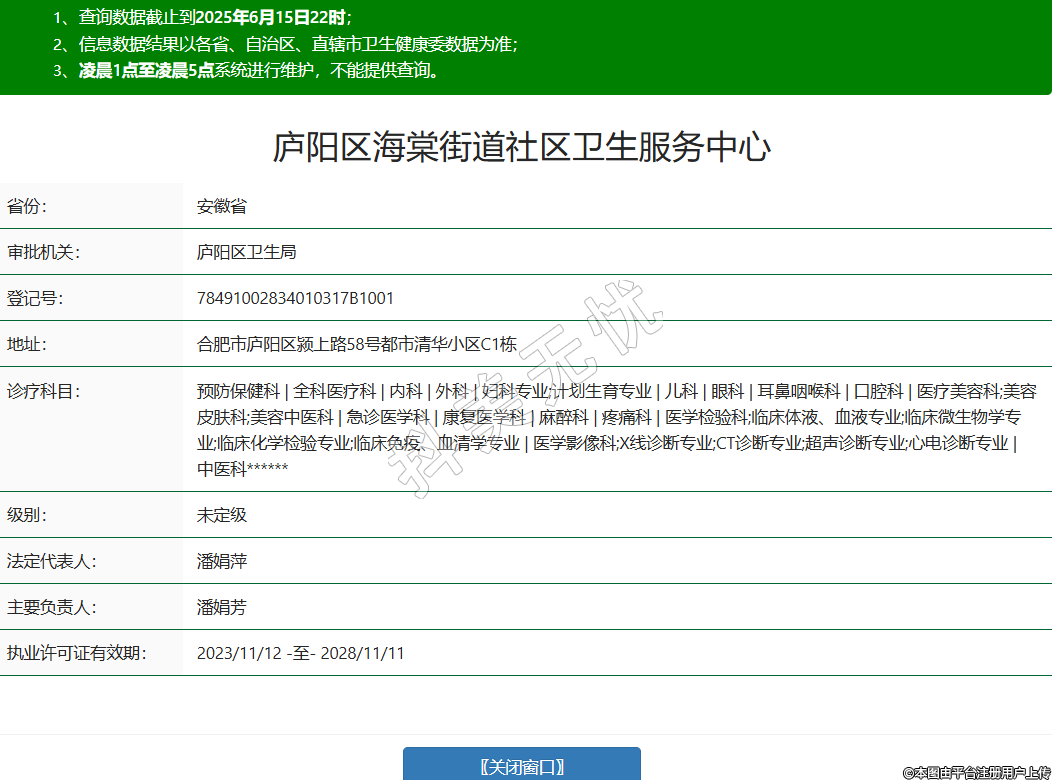Click the 关闭窗口 button
The height and width of the screenshot is (780, 1052).
(x=521, y=766)
